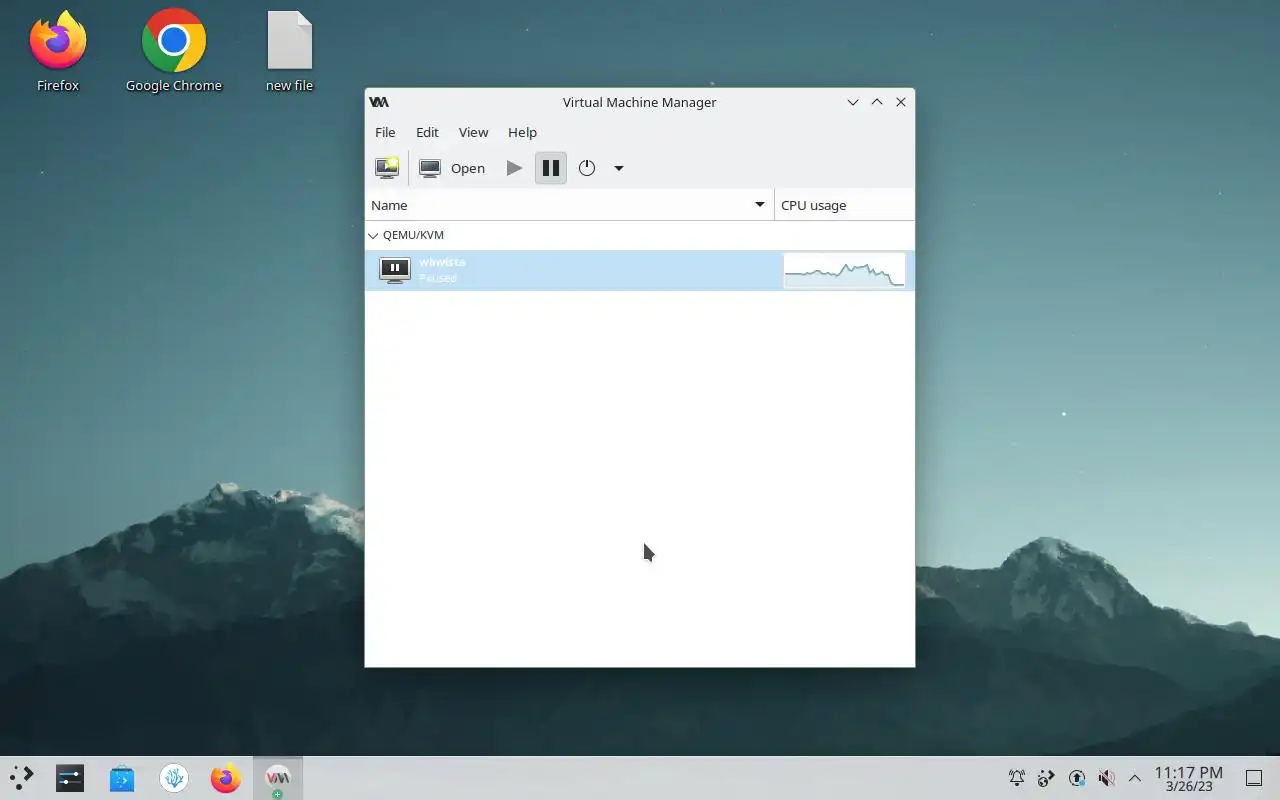Viewport: 1280px width, 800px height.
Task: Click the Virtual Machine Manager title icon
Action: pyautogui.click(x=379, y=102)
